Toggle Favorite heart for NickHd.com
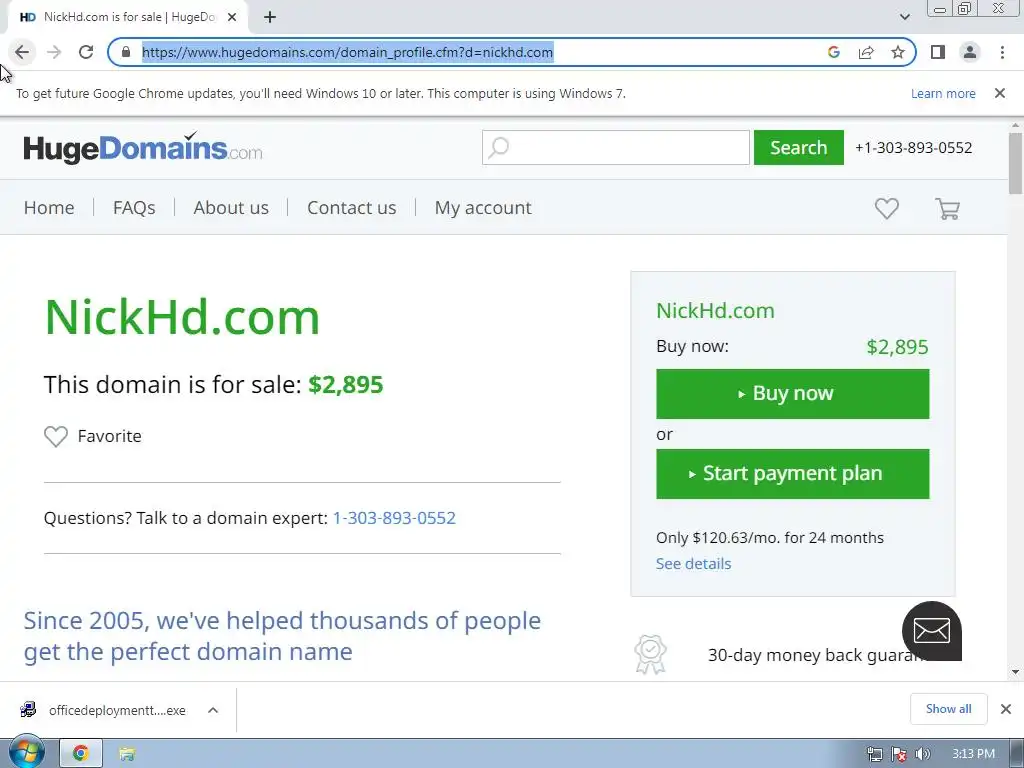 [x=56, y=436]
